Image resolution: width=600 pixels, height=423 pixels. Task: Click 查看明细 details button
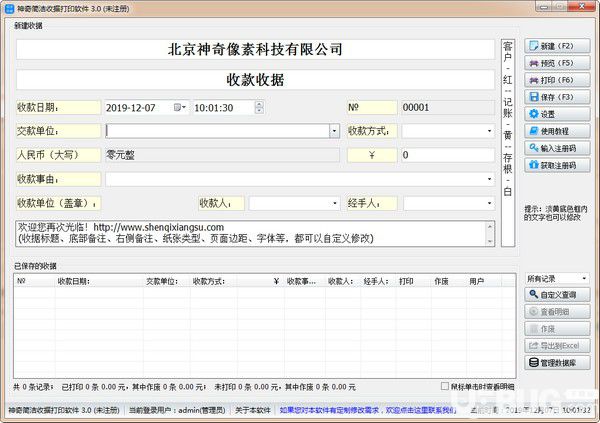click(557, 312)
